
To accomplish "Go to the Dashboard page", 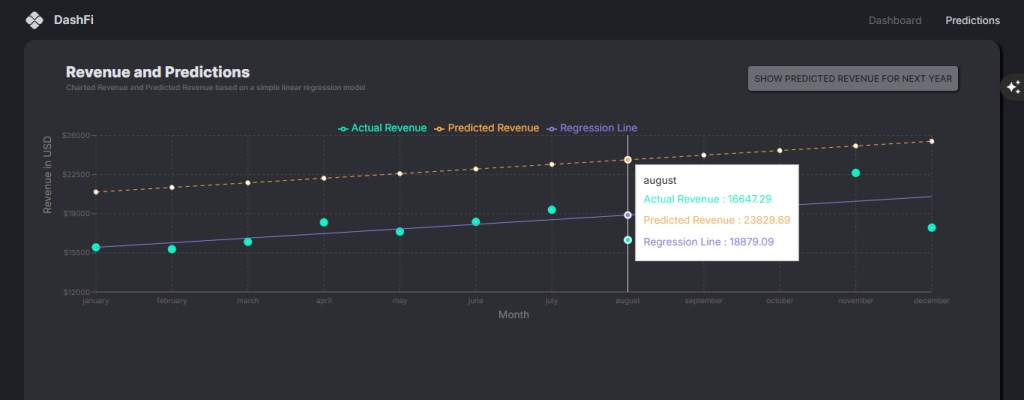I will click(x=894, y=20).
